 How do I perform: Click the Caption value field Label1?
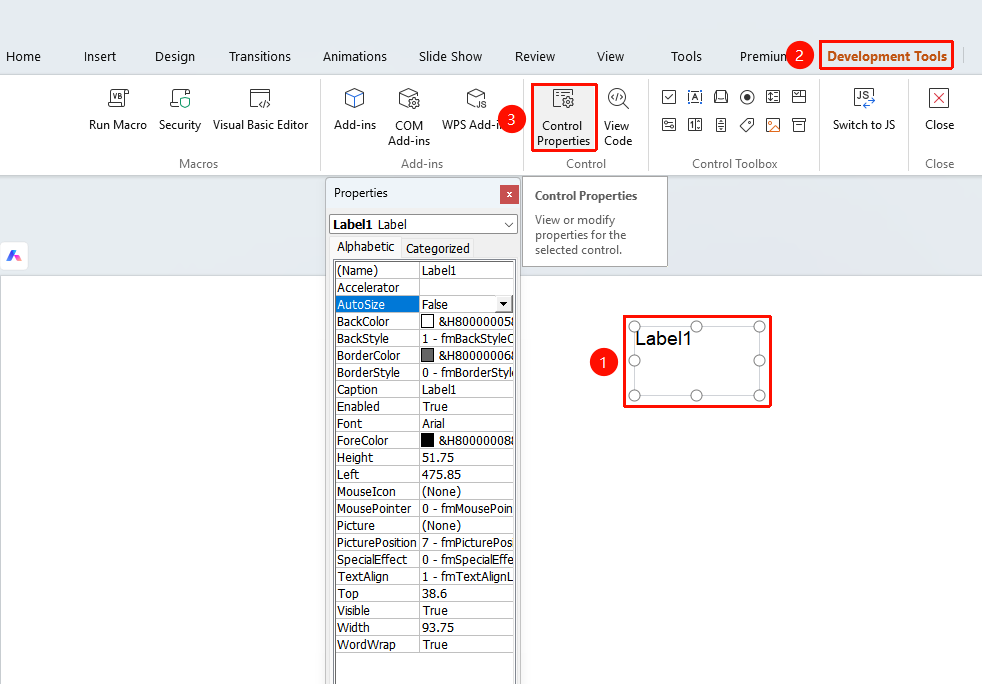pyautogui.click(x=467, y=390)
